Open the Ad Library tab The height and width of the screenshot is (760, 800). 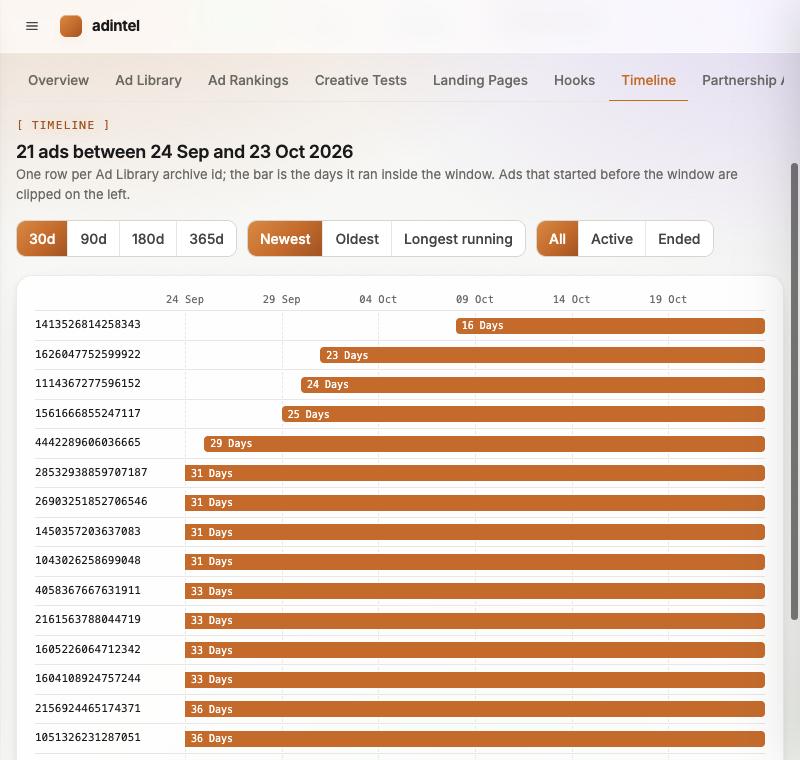[148, 81]
